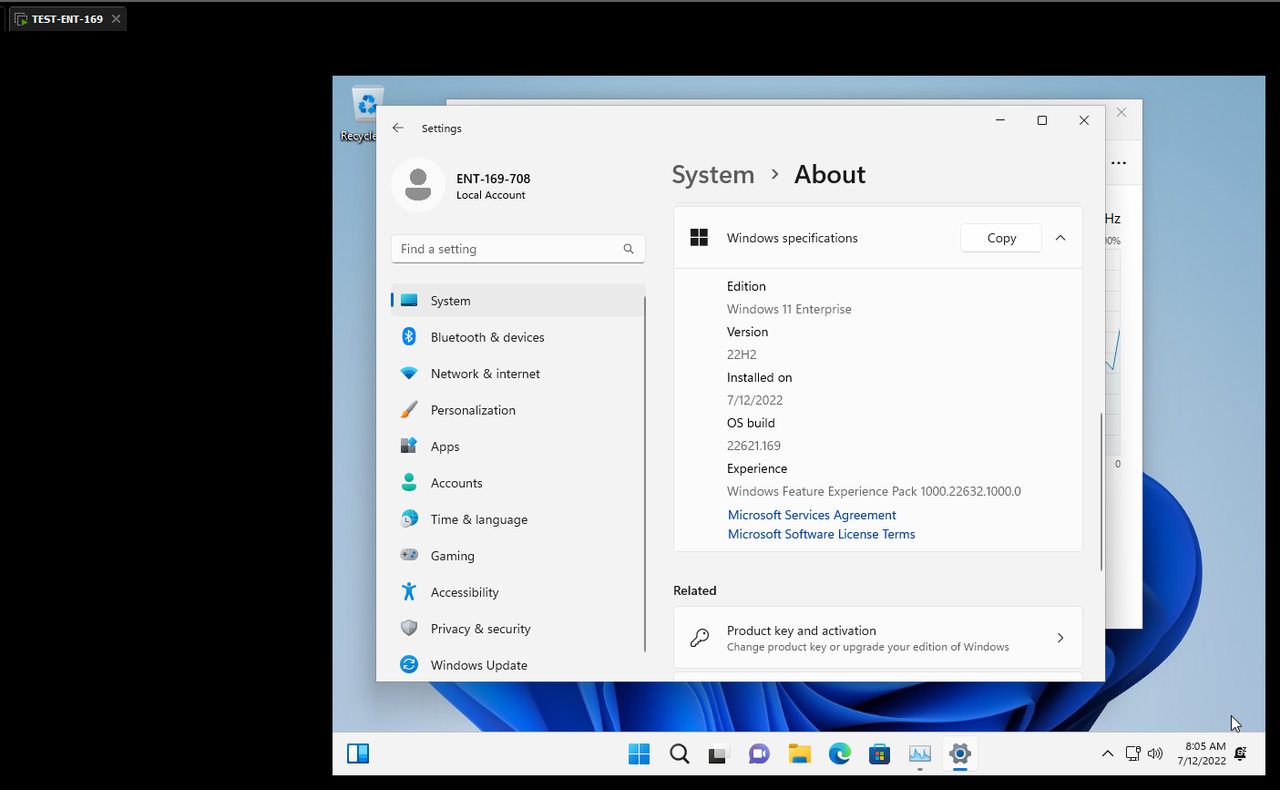Click the key icon for Product key
Screen dimensions: 1280x790
pyautogui.click(x=700, y=638)
